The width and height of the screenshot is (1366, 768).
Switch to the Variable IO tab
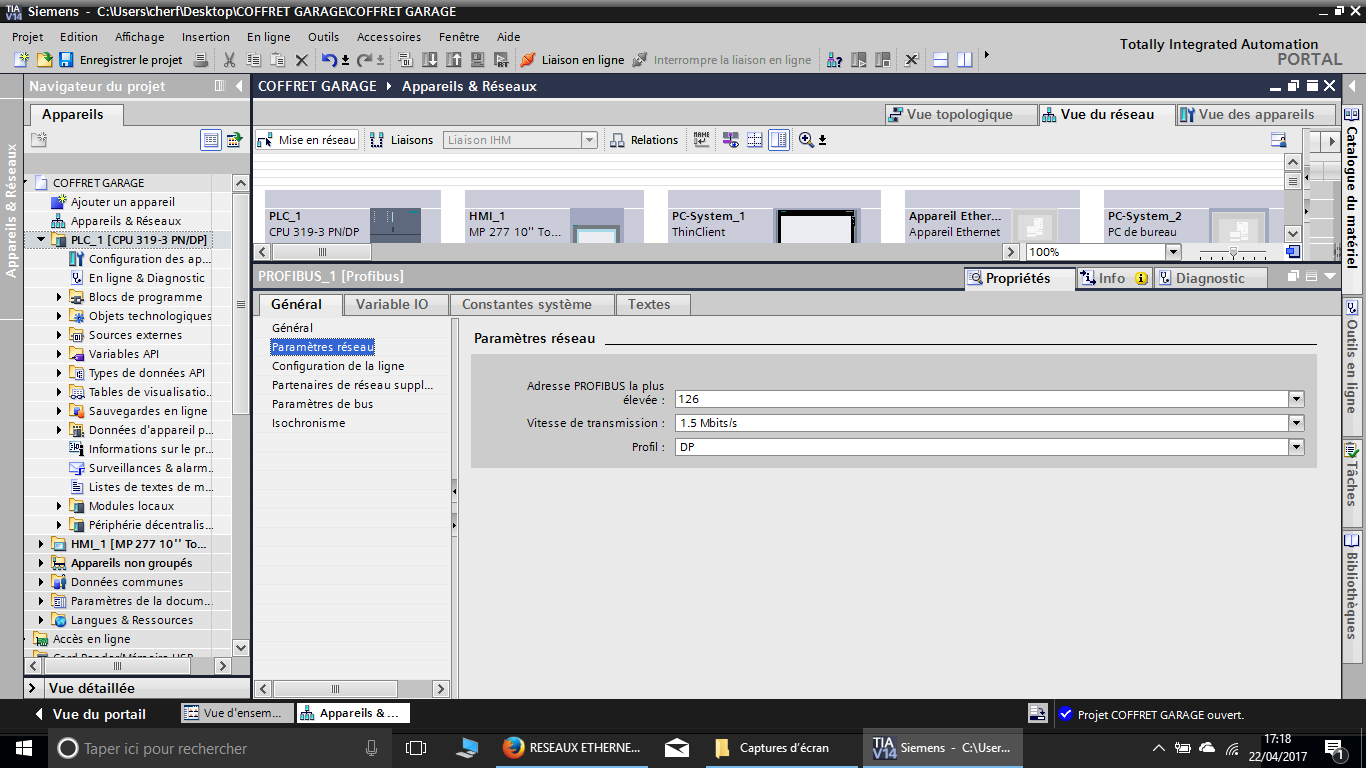(x=392, y=304)
